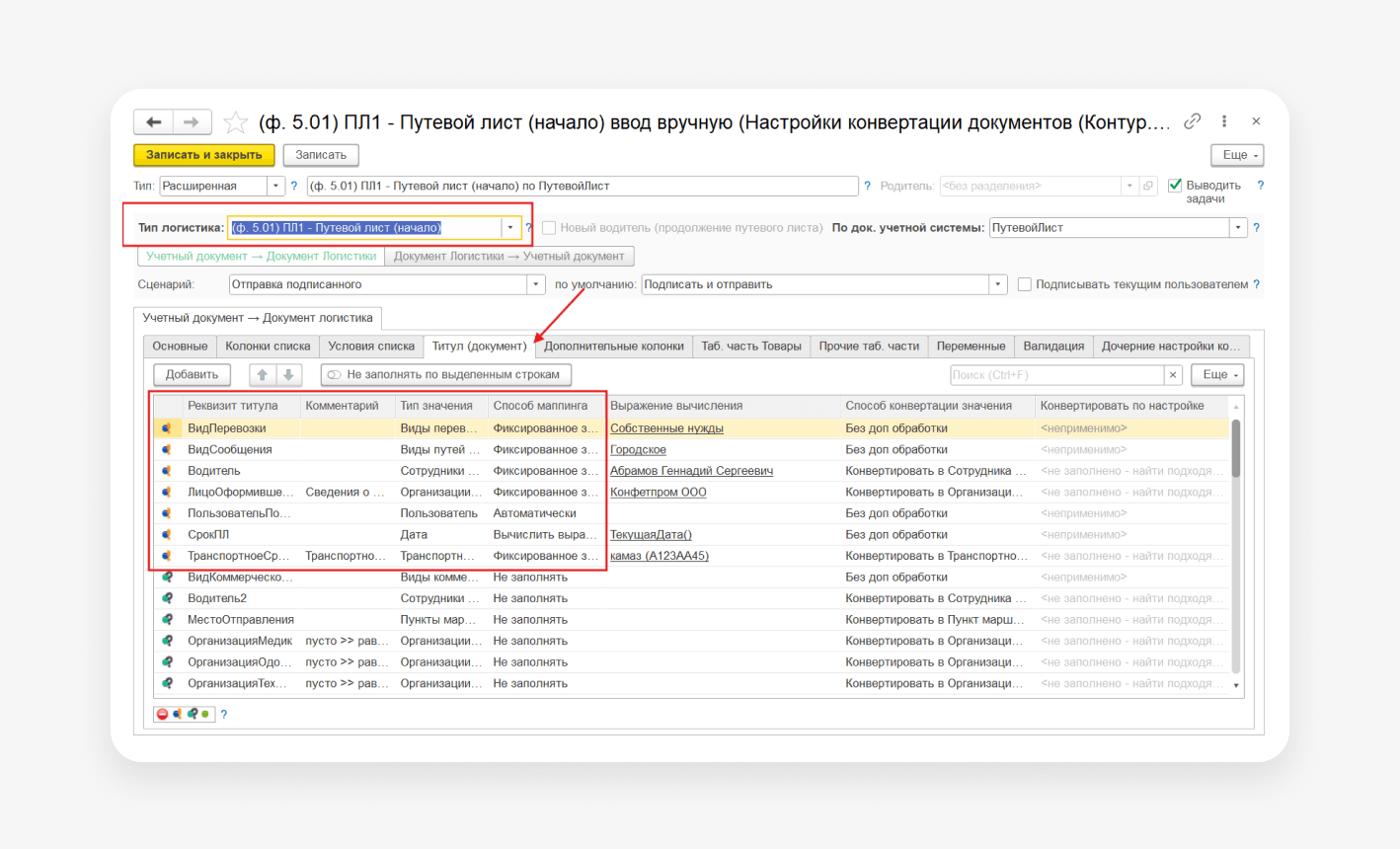Switch to the Основные tab
1400x849 pixels.
(180, 347)
